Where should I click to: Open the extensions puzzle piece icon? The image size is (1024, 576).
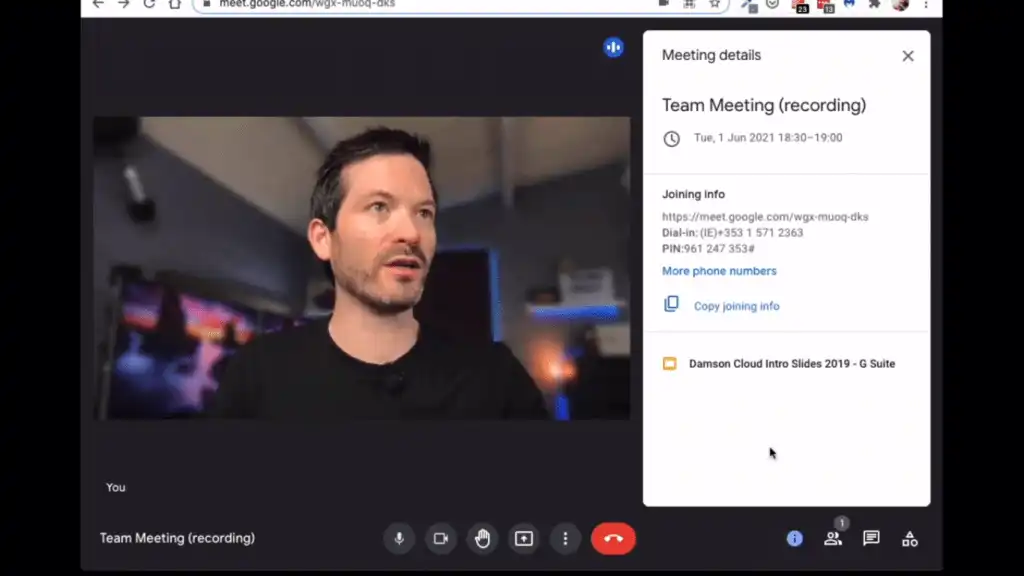pyautogui.click(x=874, y=4)
